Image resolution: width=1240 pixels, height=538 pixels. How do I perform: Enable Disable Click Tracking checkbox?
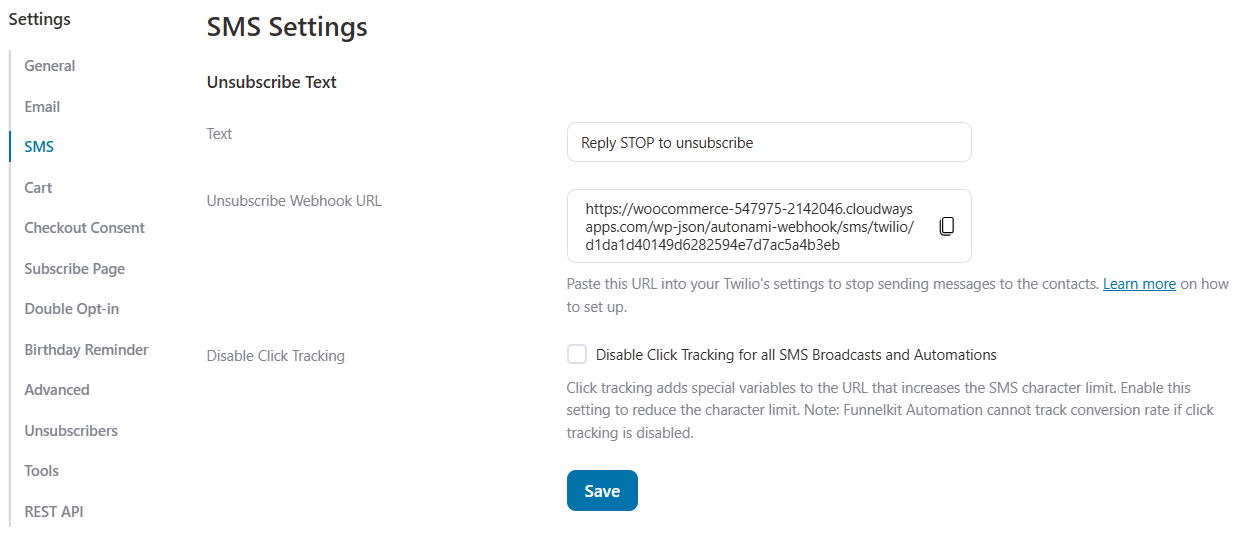[577, 354]
